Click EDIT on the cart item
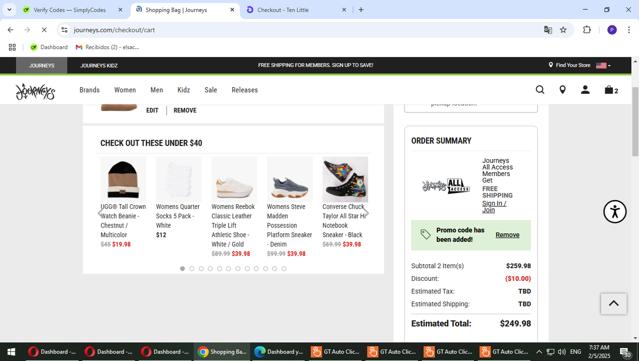The image size is (640, 361). click(x=152, y=110)
